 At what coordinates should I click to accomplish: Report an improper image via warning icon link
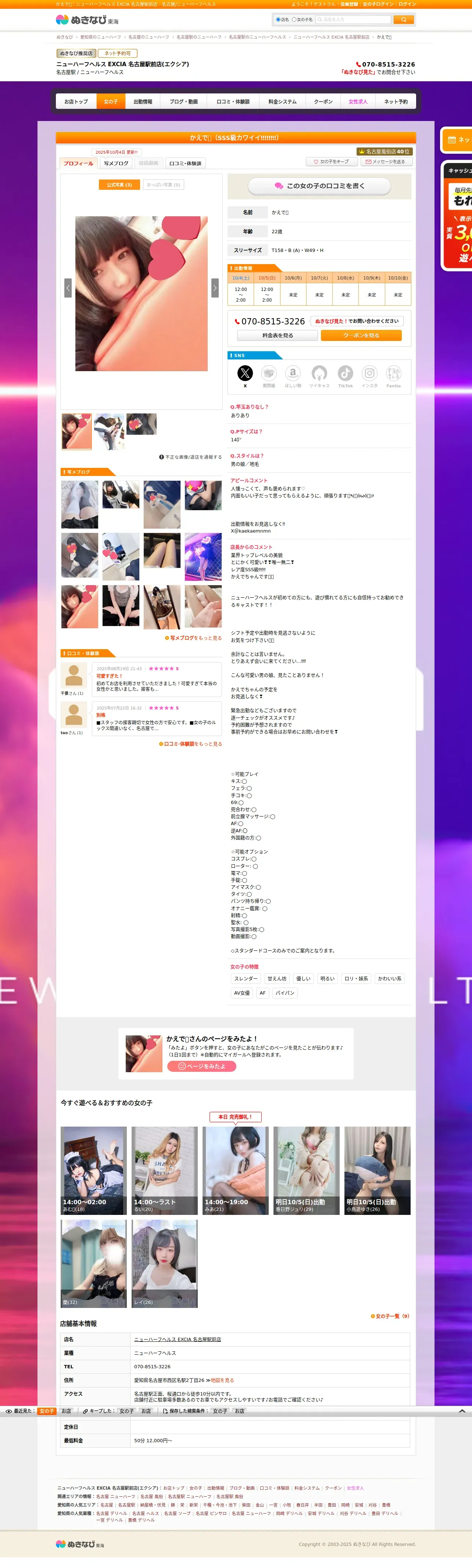pos(190,456)
